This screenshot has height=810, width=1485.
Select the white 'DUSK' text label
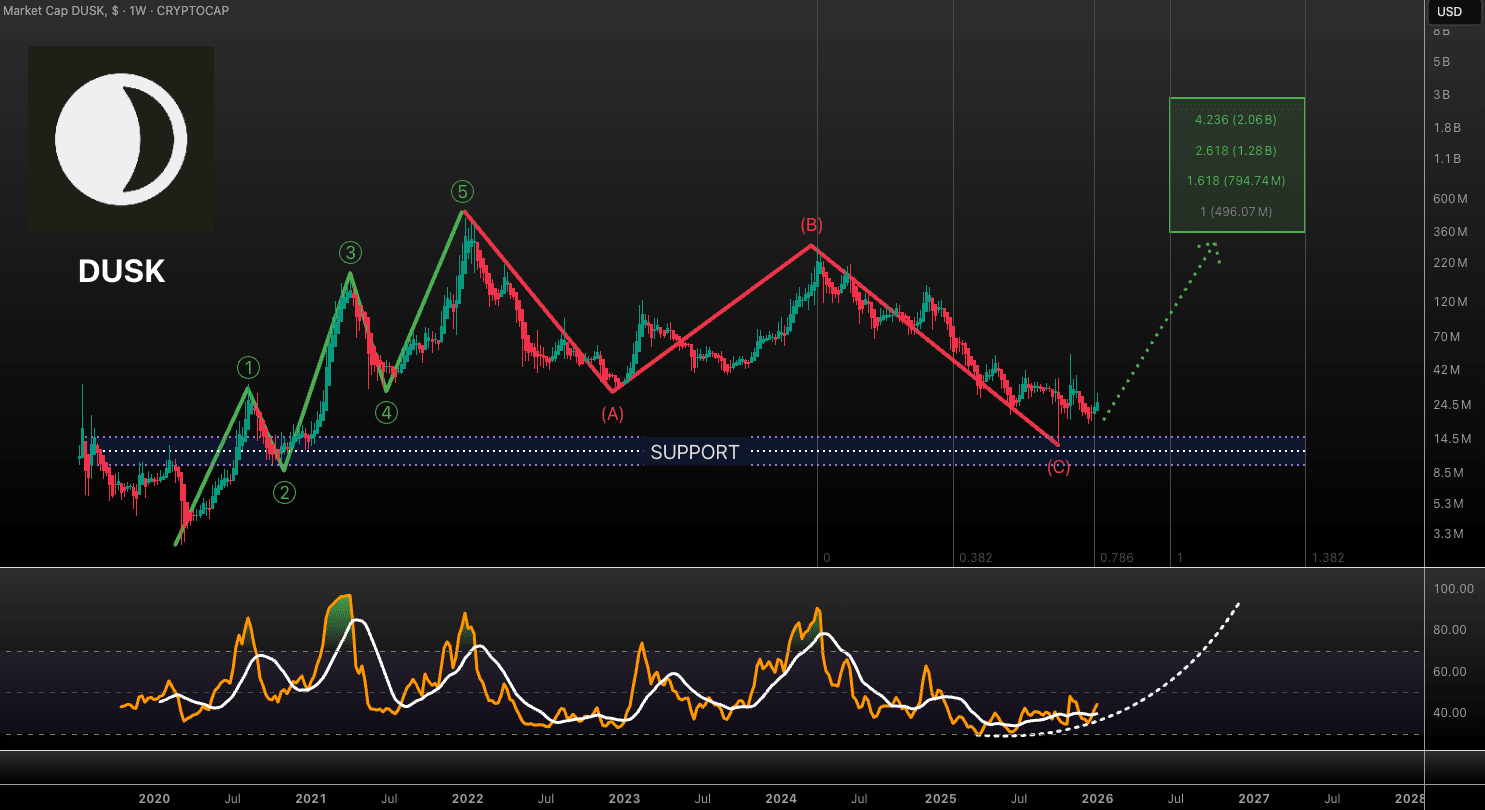(122, 271)
